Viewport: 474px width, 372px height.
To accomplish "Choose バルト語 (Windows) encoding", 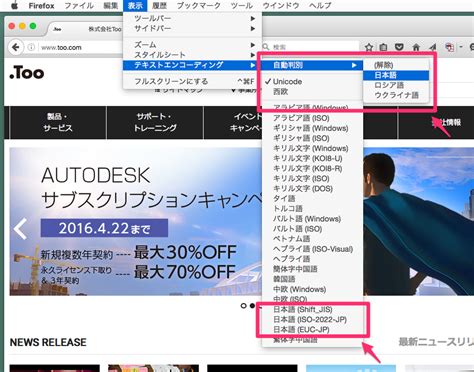I will [x=312, y=219].
